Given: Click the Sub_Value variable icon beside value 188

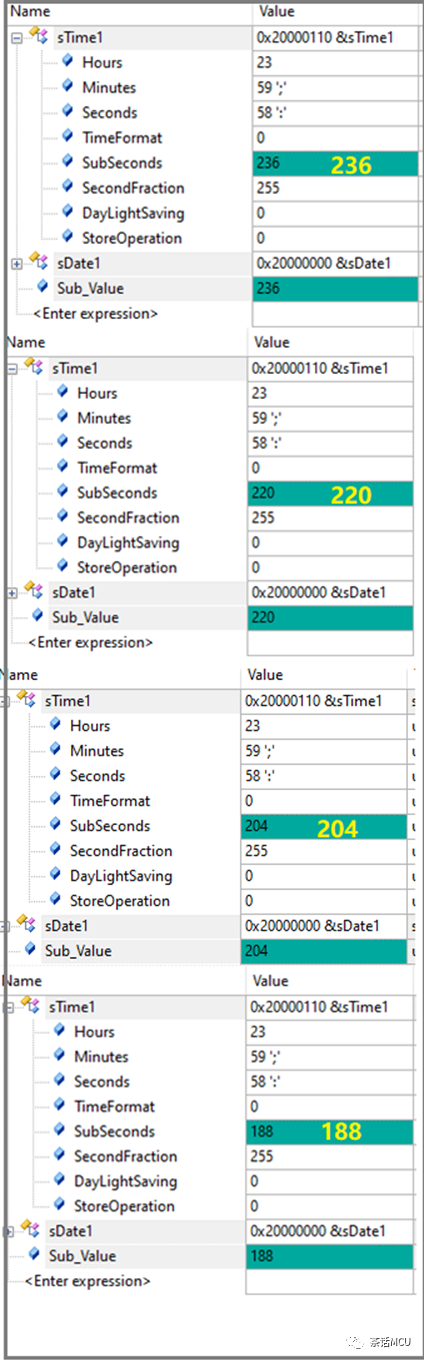Looking at the screenshot, I should [35, 1256].
